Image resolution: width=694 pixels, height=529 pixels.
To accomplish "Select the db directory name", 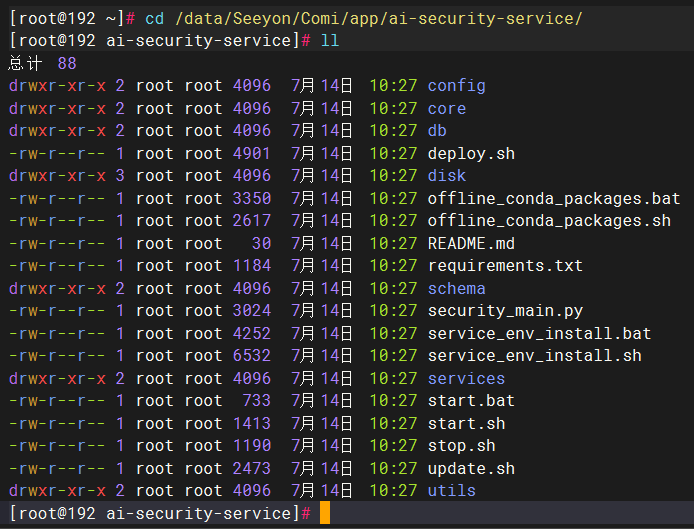I will click(x=439, y=131).
